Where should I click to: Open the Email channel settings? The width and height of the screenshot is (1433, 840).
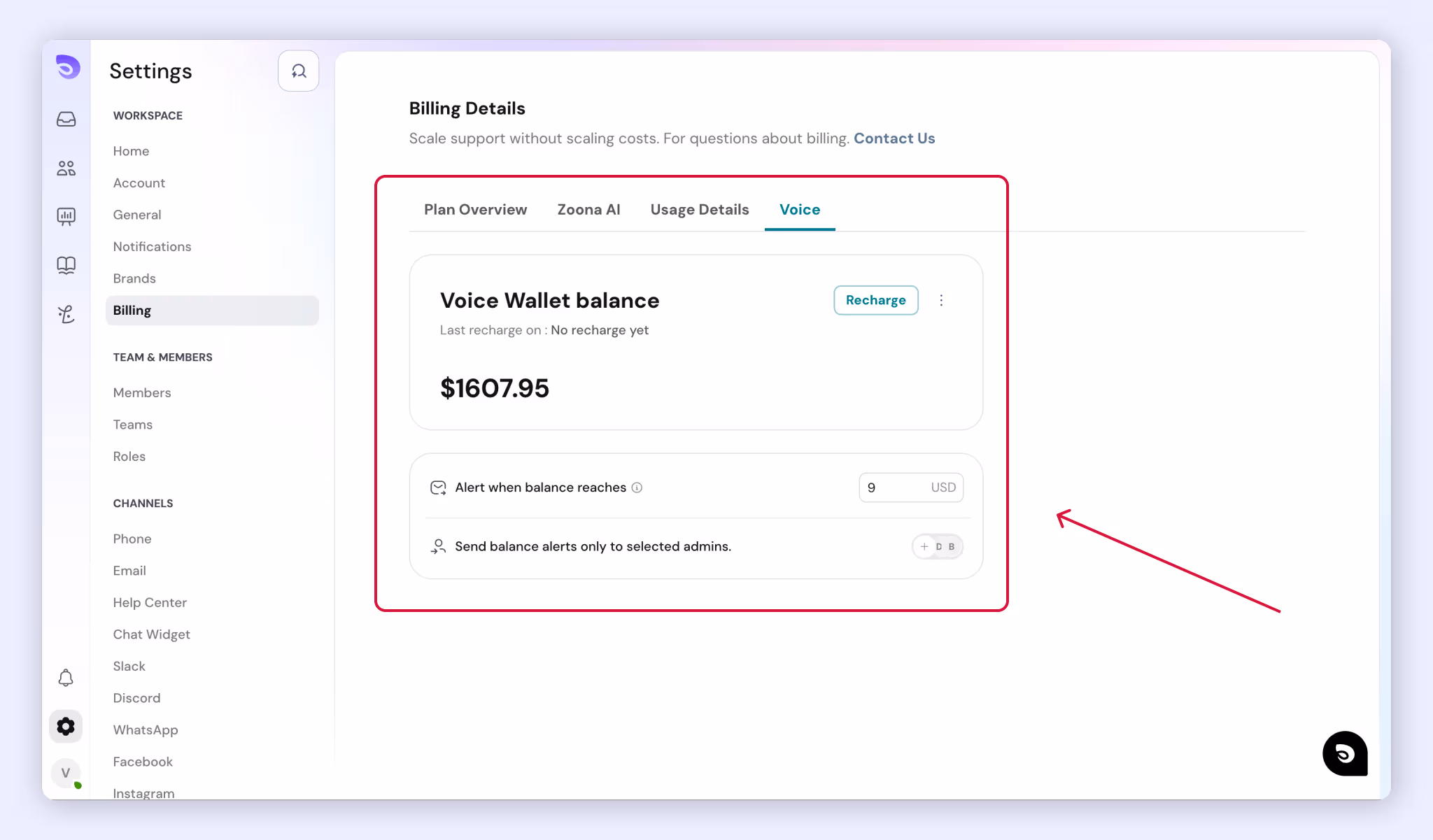tap(129, 571)
